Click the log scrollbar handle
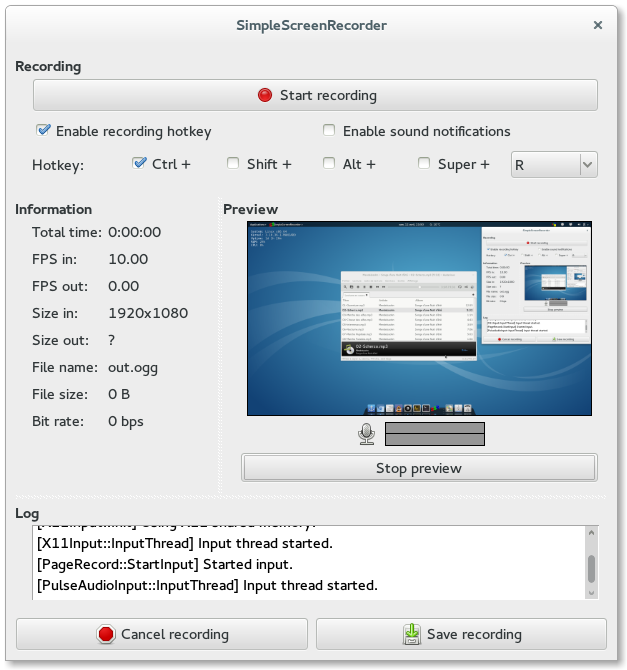This screenshot has height=670, width=627. point(591,569)
